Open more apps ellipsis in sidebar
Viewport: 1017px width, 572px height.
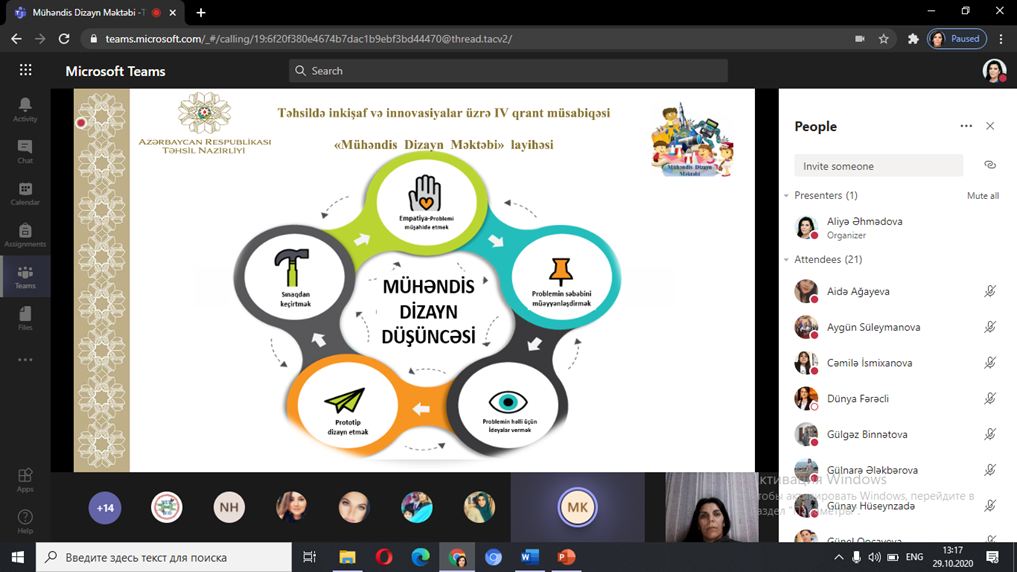tap(25, 360)
